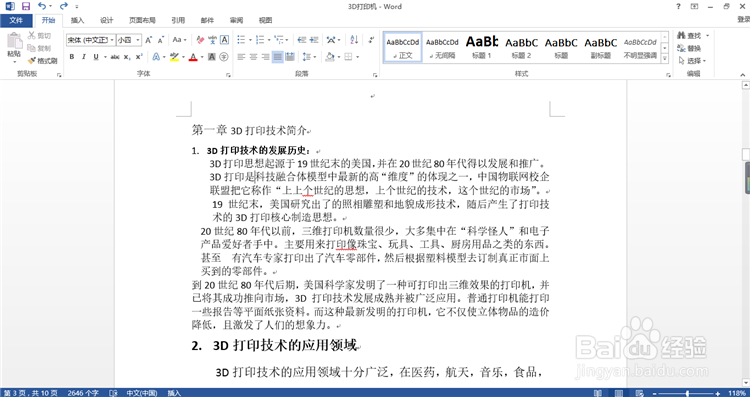Open the numbered list dropdown arrow
Image resolution: width=750 pixels, height=397 pixels.
click(x=268, y=40)
